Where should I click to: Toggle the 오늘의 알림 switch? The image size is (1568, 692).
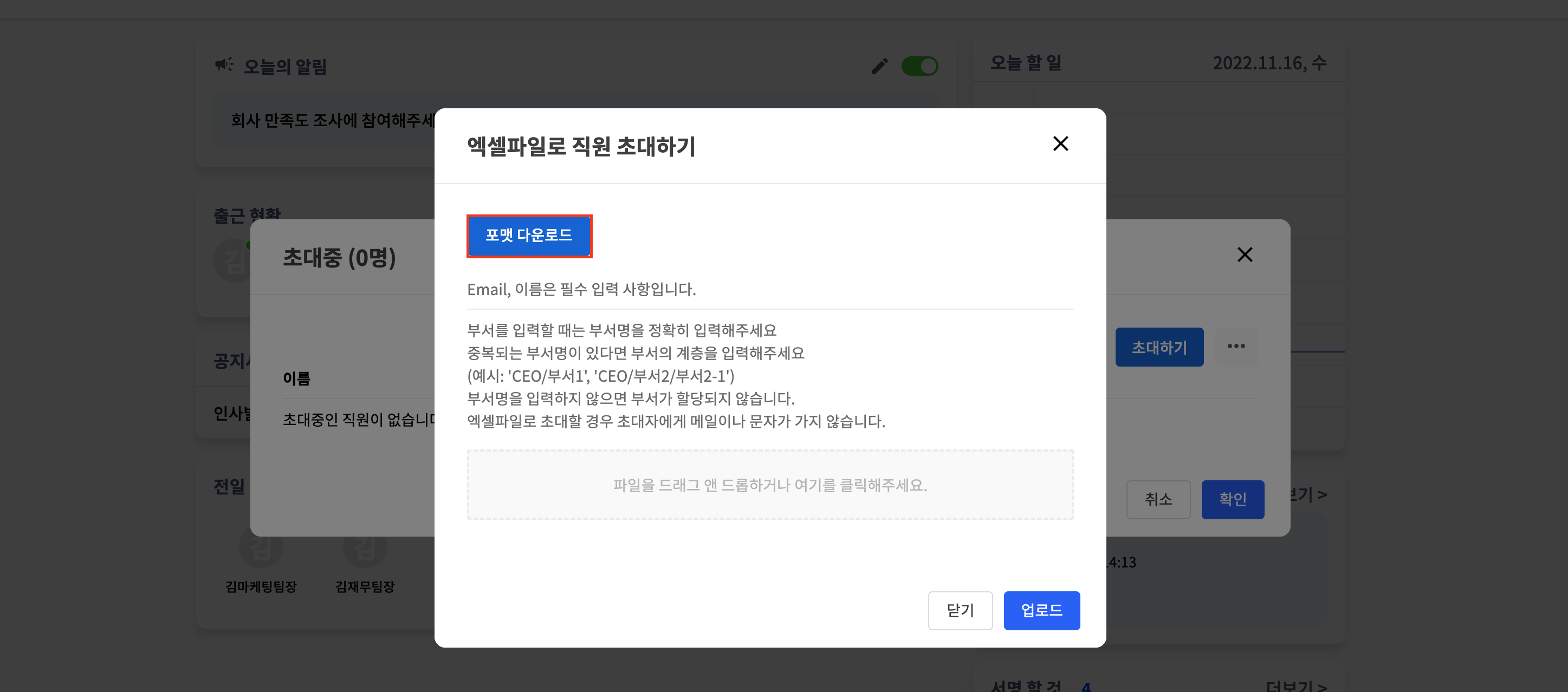click(919, 66)
